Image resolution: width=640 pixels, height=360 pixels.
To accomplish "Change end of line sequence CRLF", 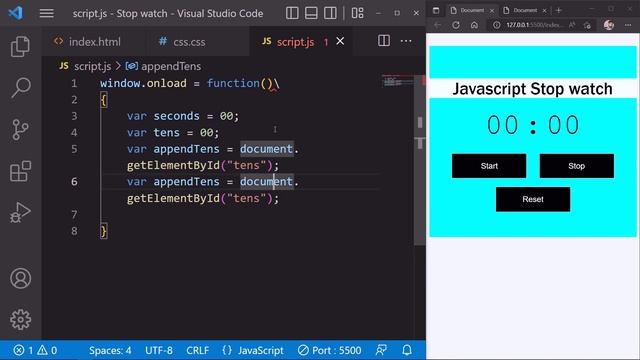I will [x=198, y=350].
